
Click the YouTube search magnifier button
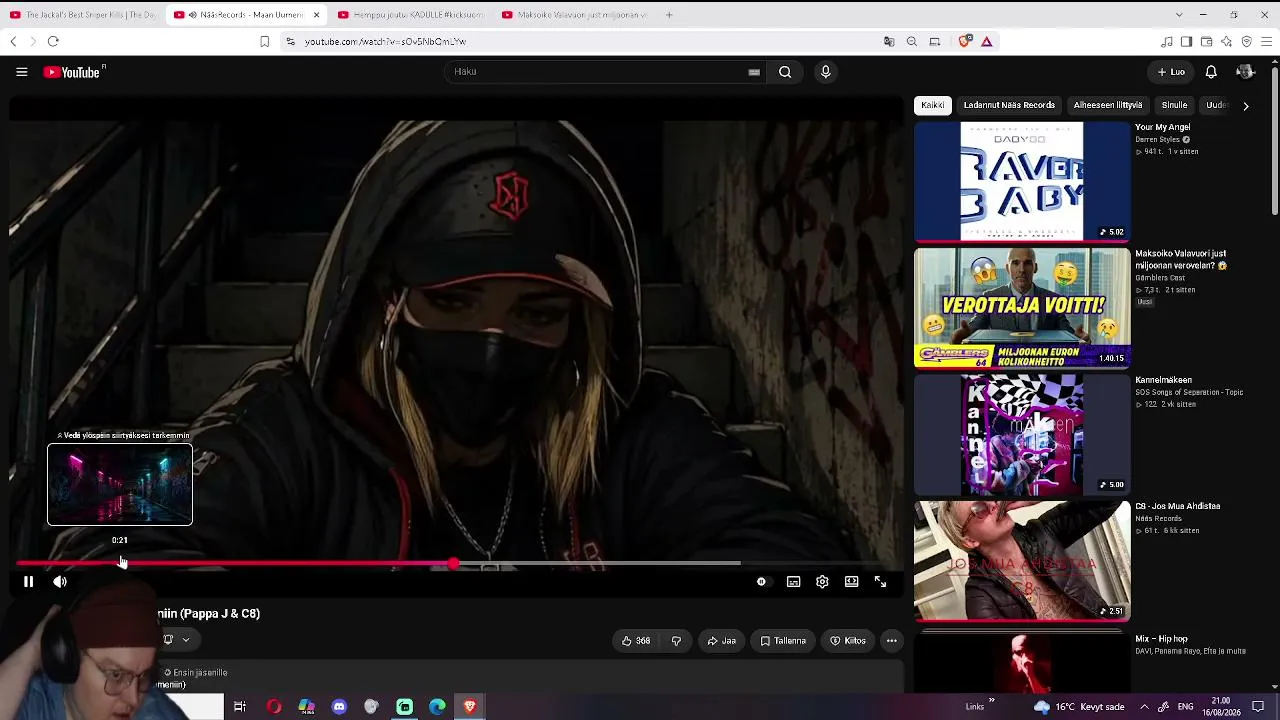785,72
